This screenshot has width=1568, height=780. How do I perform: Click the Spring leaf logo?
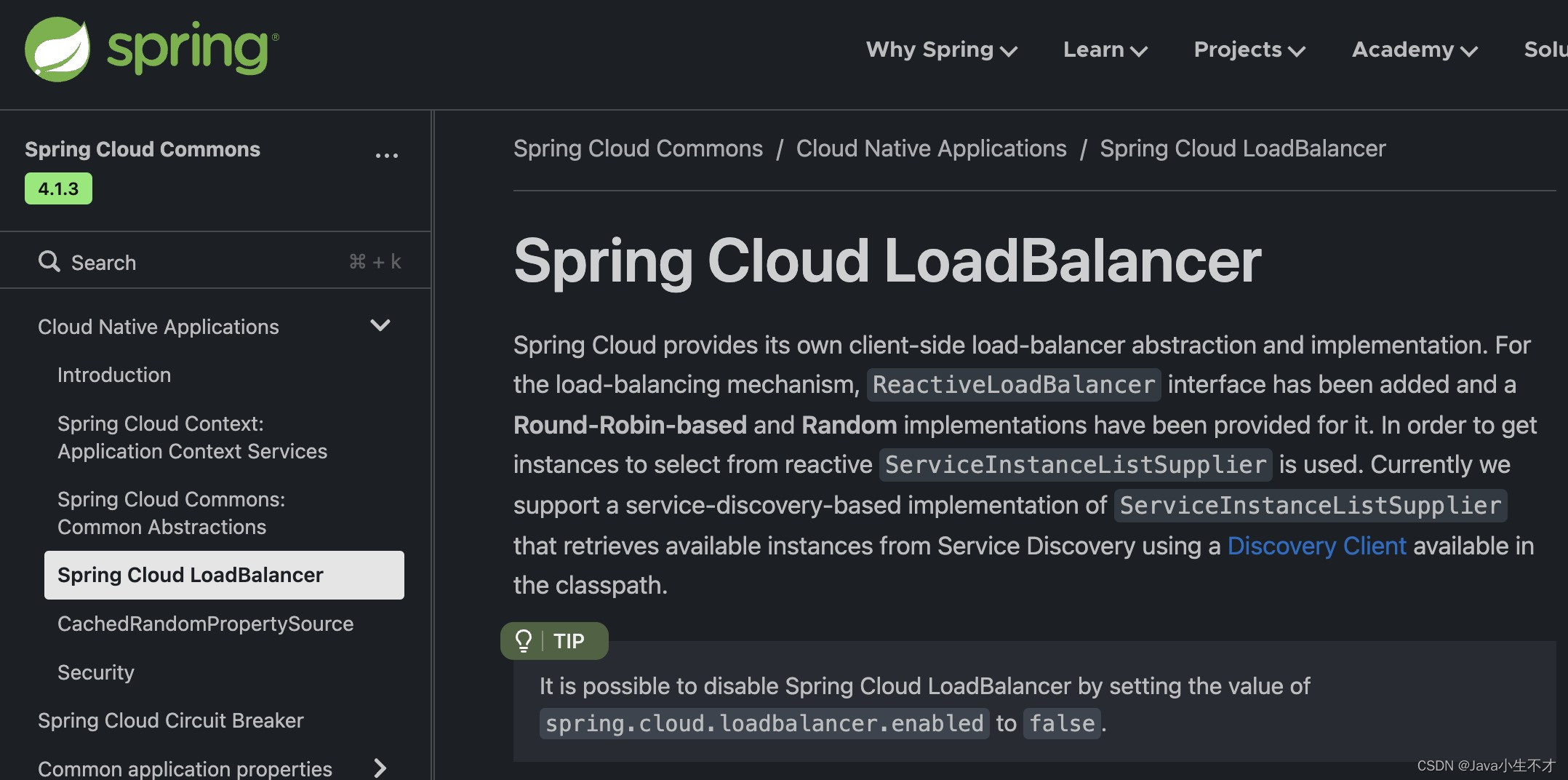[x=57, y=49]
